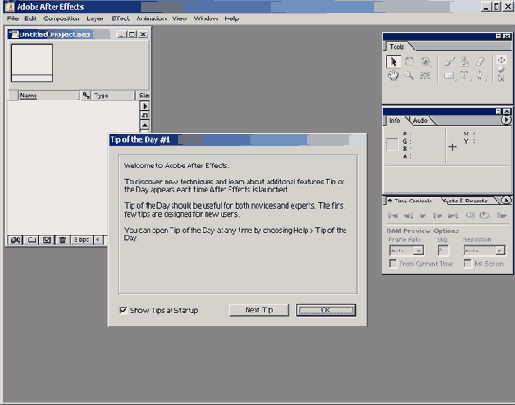Click RAM Preview button in Time Controls
This screenshot has height=405, width=515.
(x=501, y=216)
